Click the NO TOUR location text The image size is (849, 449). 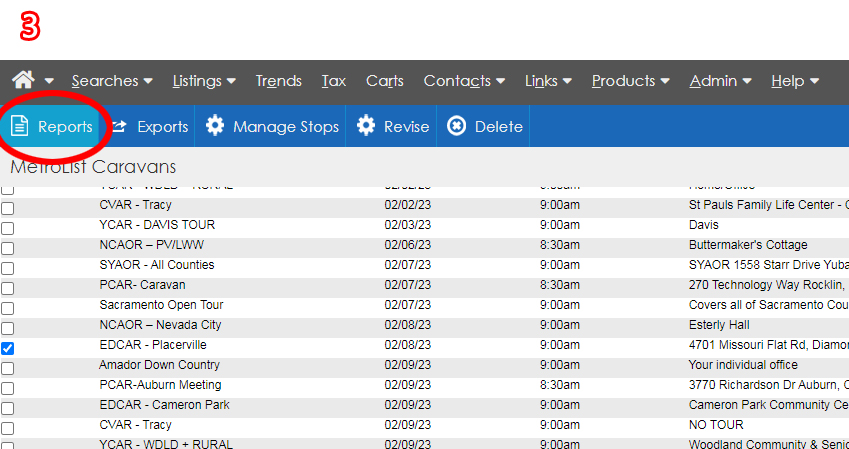716,425
